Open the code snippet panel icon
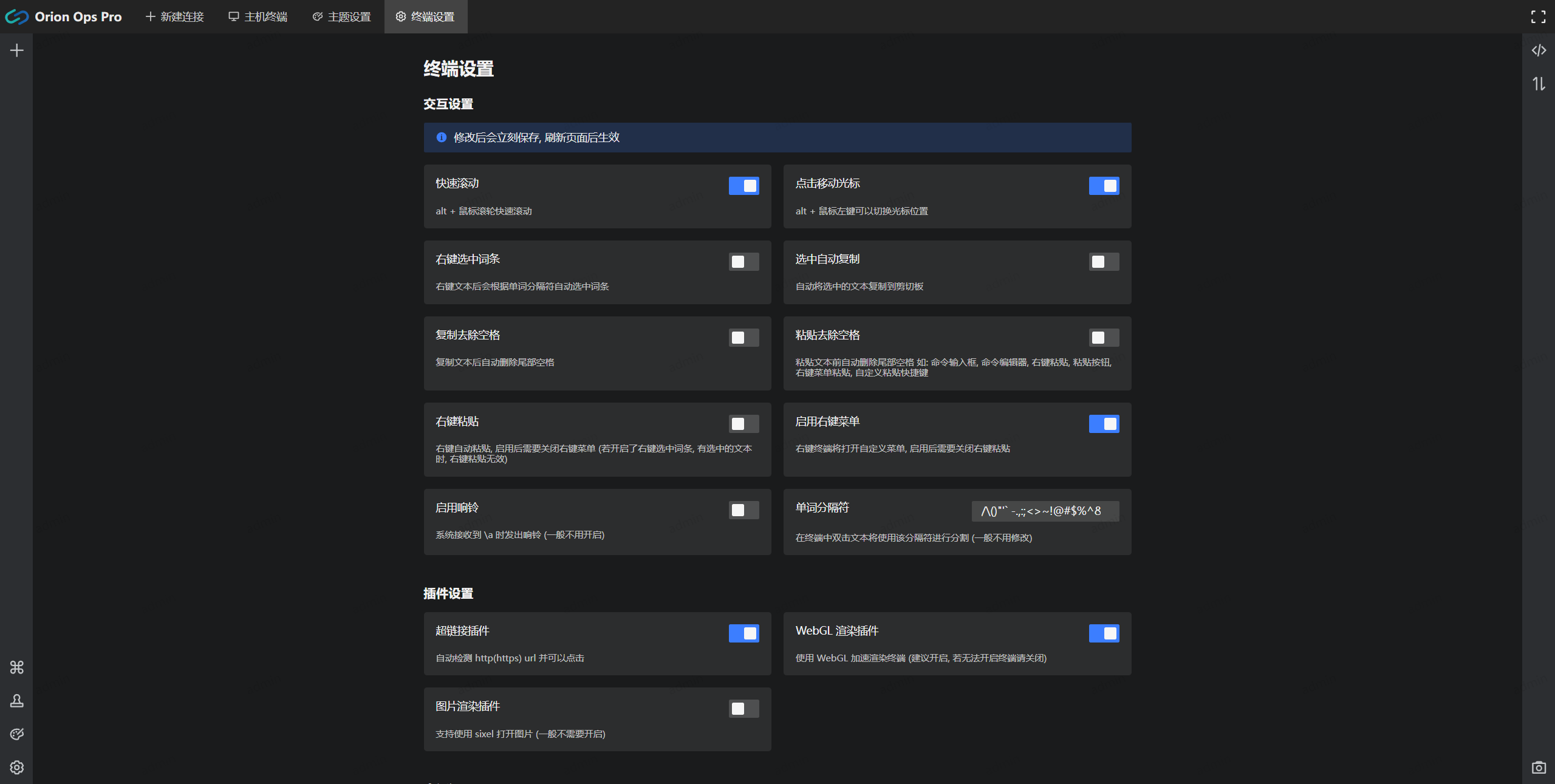The image size is (1555, 784). (1539, 50)
